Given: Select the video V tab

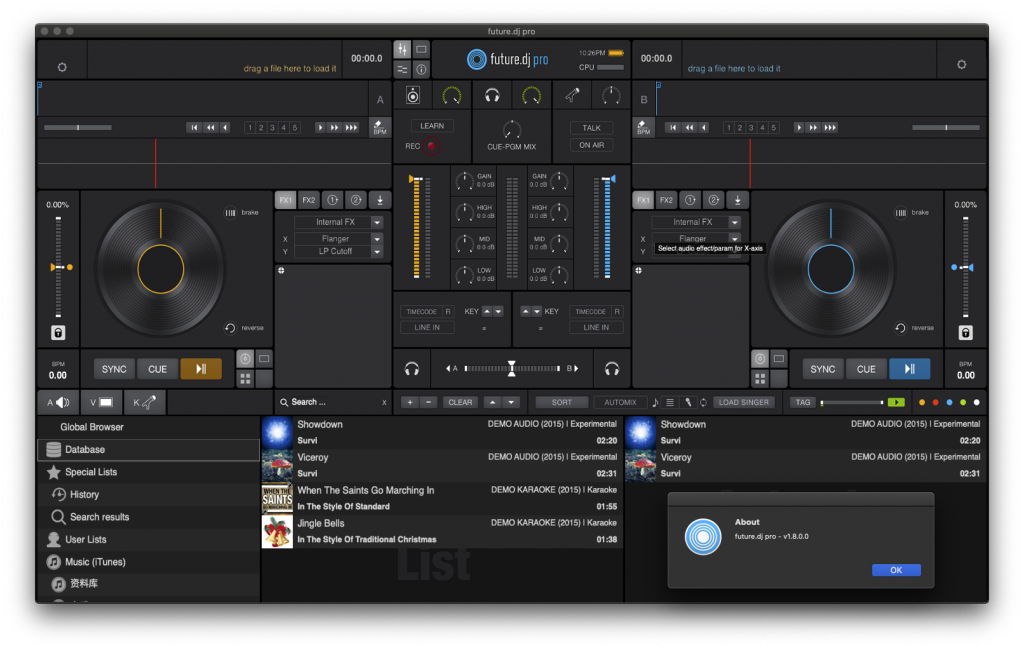Looking at the screenshot, I should tap(101, 402).
